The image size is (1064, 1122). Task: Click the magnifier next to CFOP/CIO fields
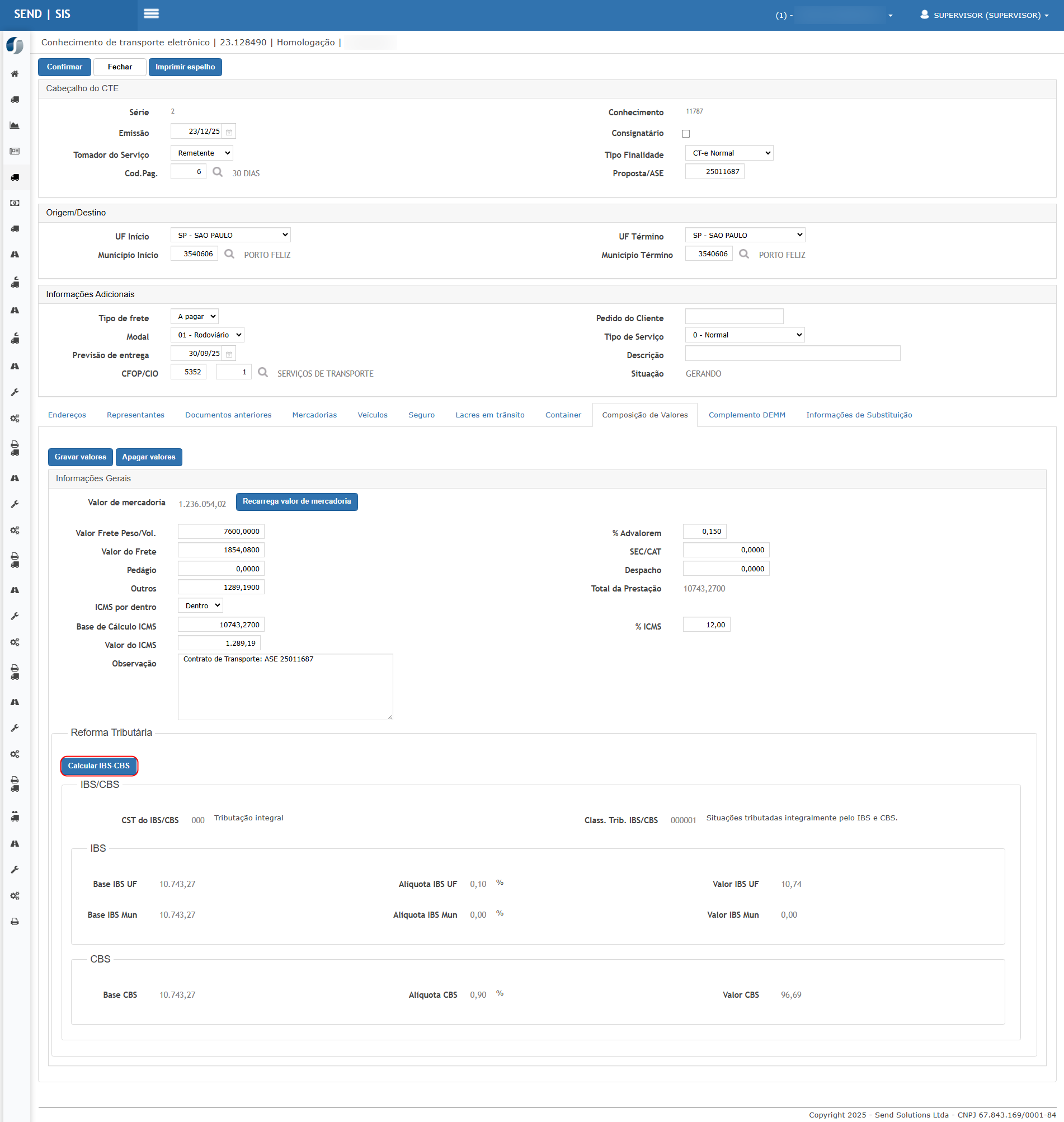(262, 373)
